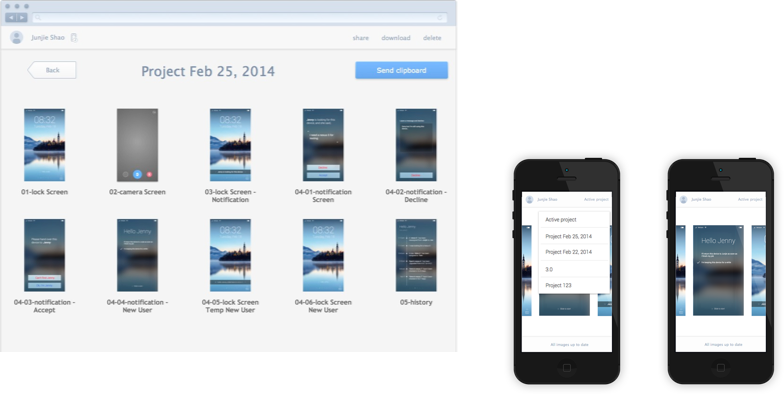Click the home button on left phone
This screenshot has width=784, height=394.
(566, 368)
